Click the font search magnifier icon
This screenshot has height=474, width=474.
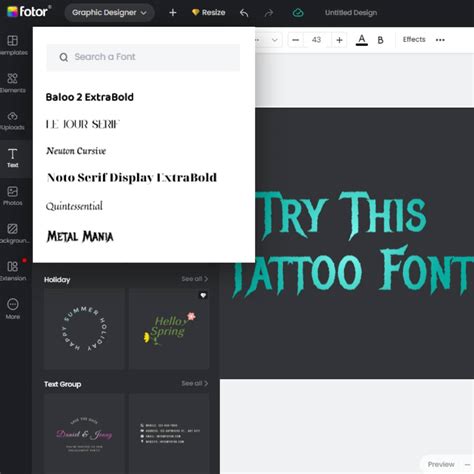point(63,57)
